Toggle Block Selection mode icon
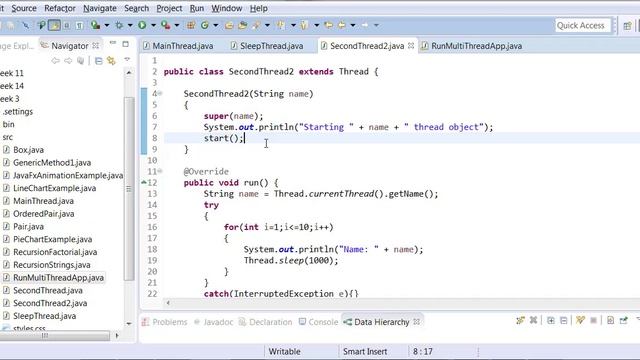 67,26
